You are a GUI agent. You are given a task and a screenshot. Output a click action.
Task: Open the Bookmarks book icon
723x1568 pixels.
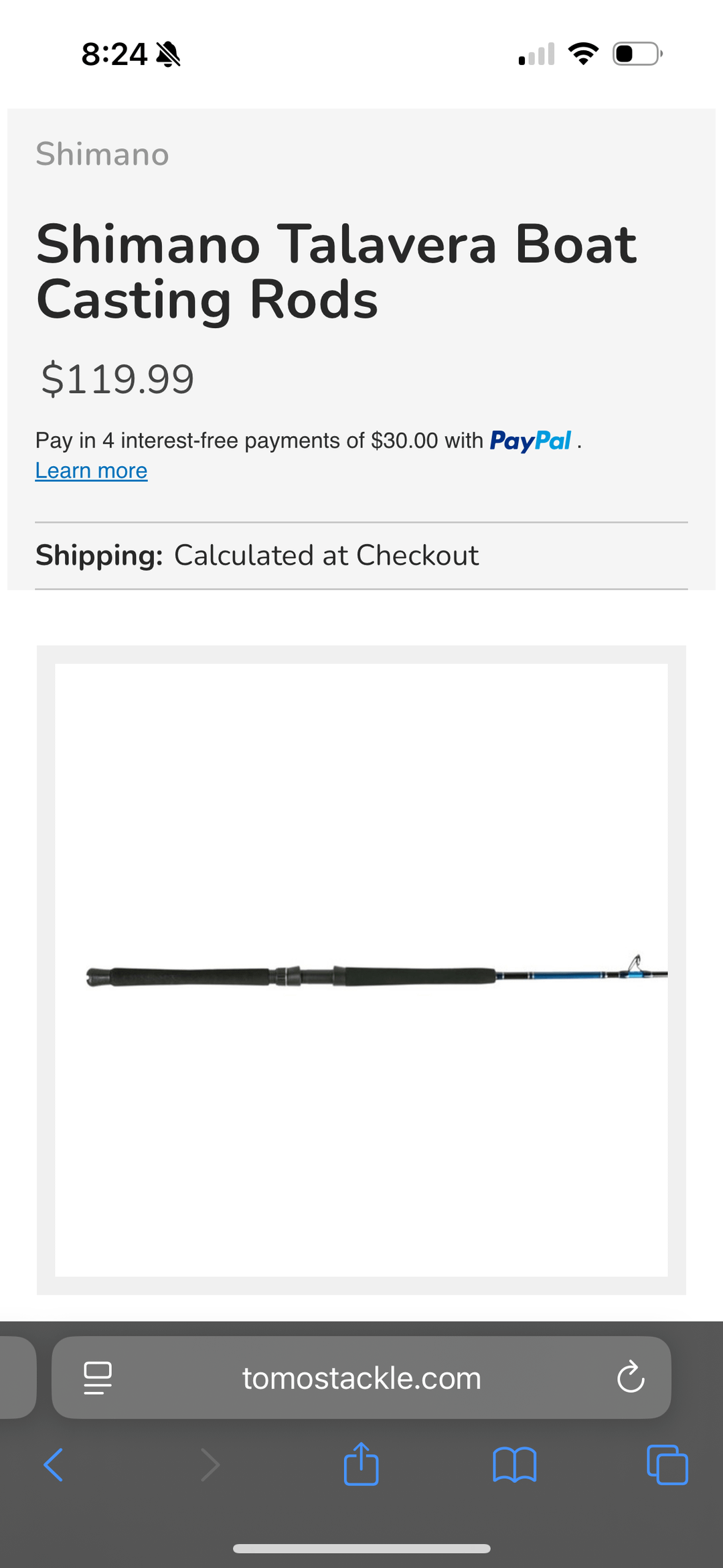pos(514,1464)
